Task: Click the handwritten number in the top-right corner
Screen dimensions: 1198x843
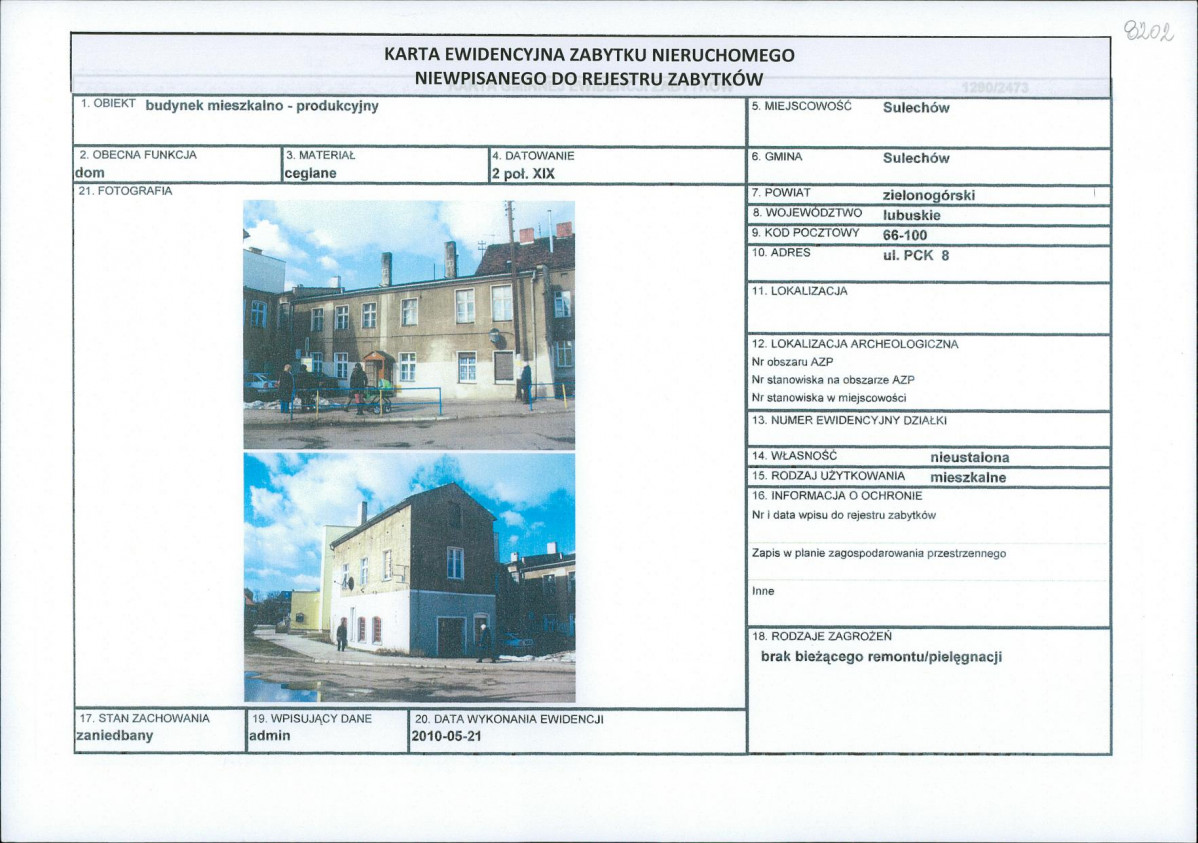Action: pyautogui.click(x=1147, y=32)
